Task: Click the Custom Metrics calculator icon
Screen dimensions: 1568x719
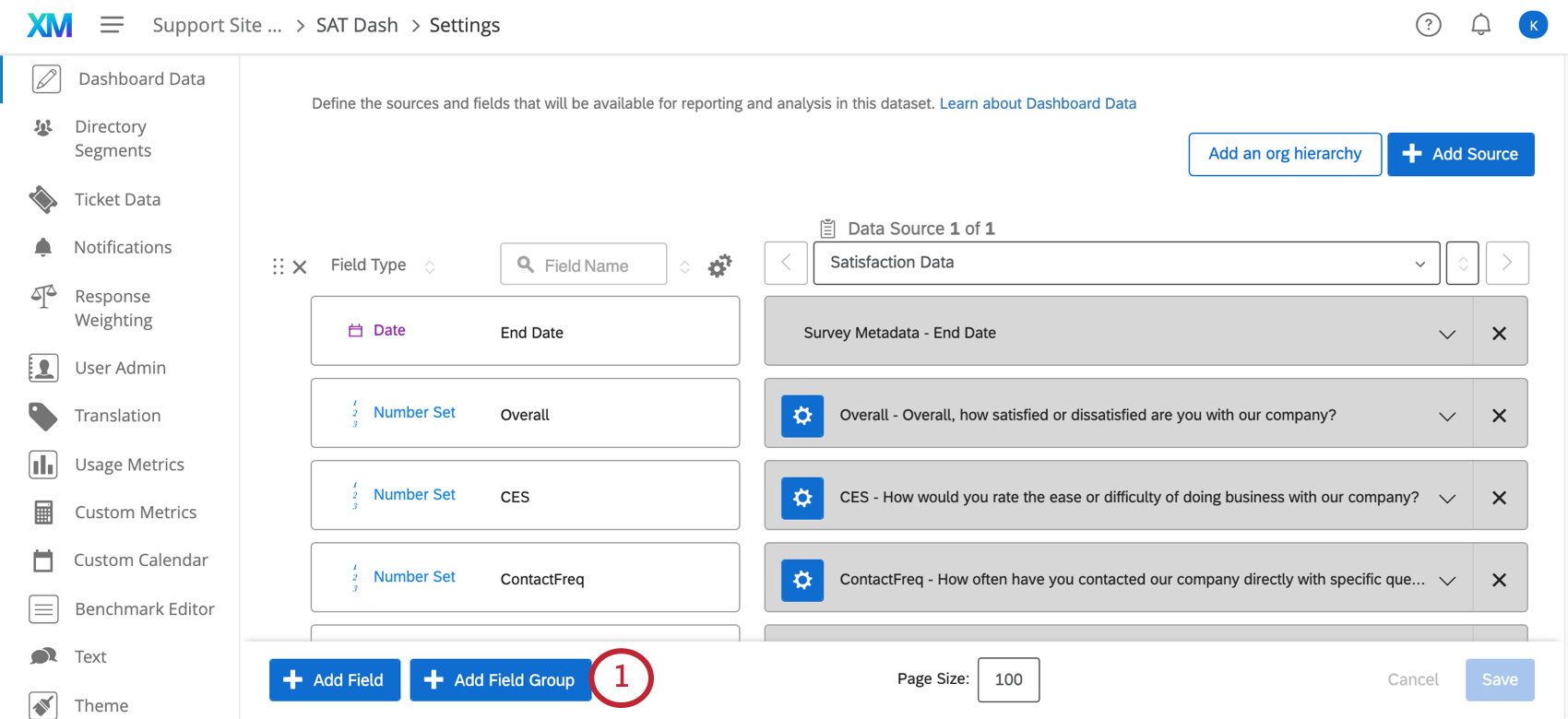Action: (x=43, y=513)
